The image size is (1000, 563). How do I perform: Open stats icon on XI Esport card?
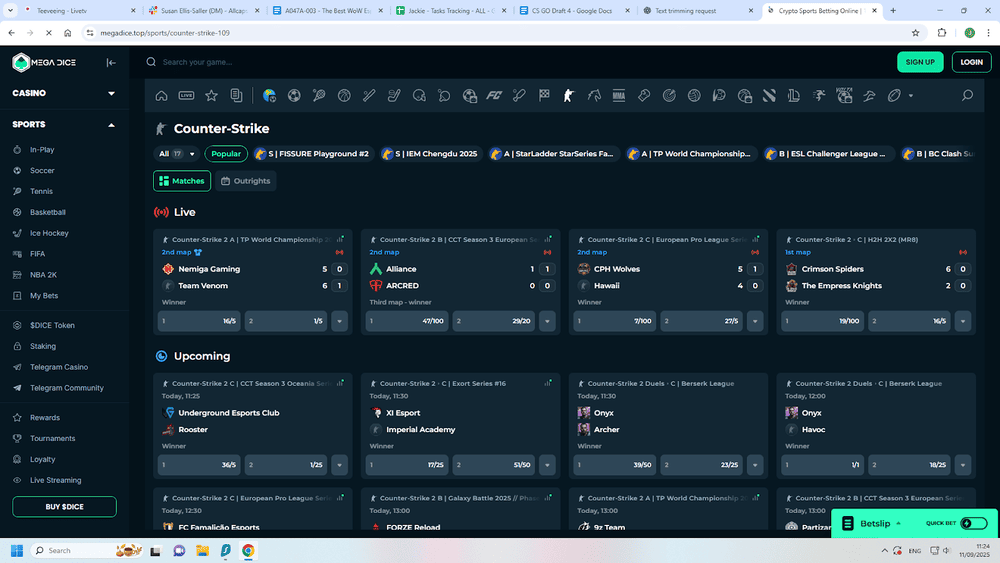(x=548, y=383)
